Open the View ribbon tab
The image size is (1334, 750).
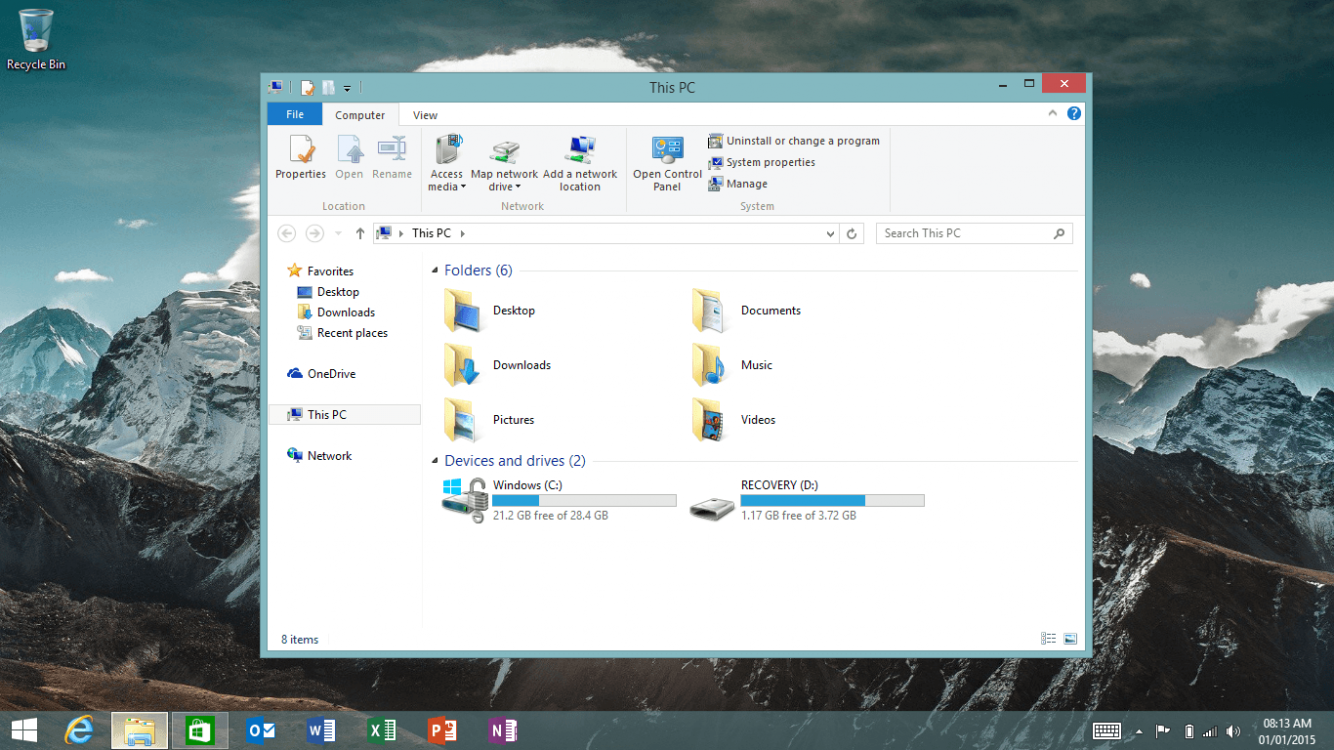[x=425, y=115]
